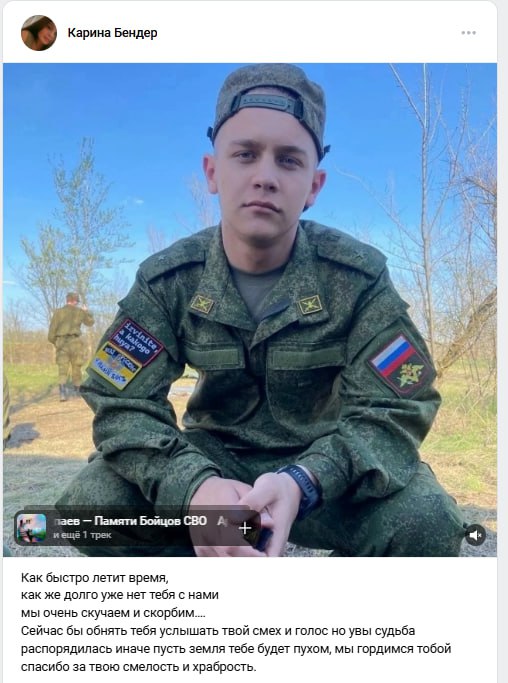Click the line 'как же долго уже нет'
Viewport: 508px width, 683px height.
point(119,595)
